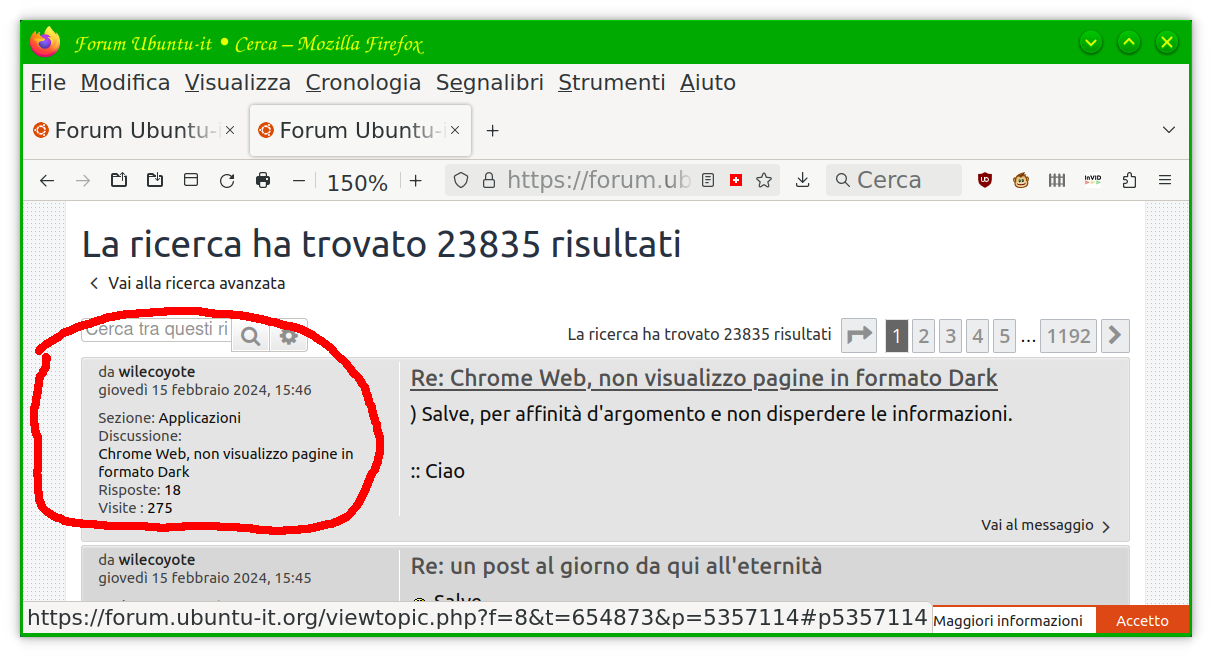Open the Strumenti menu

tap(612, 83)
